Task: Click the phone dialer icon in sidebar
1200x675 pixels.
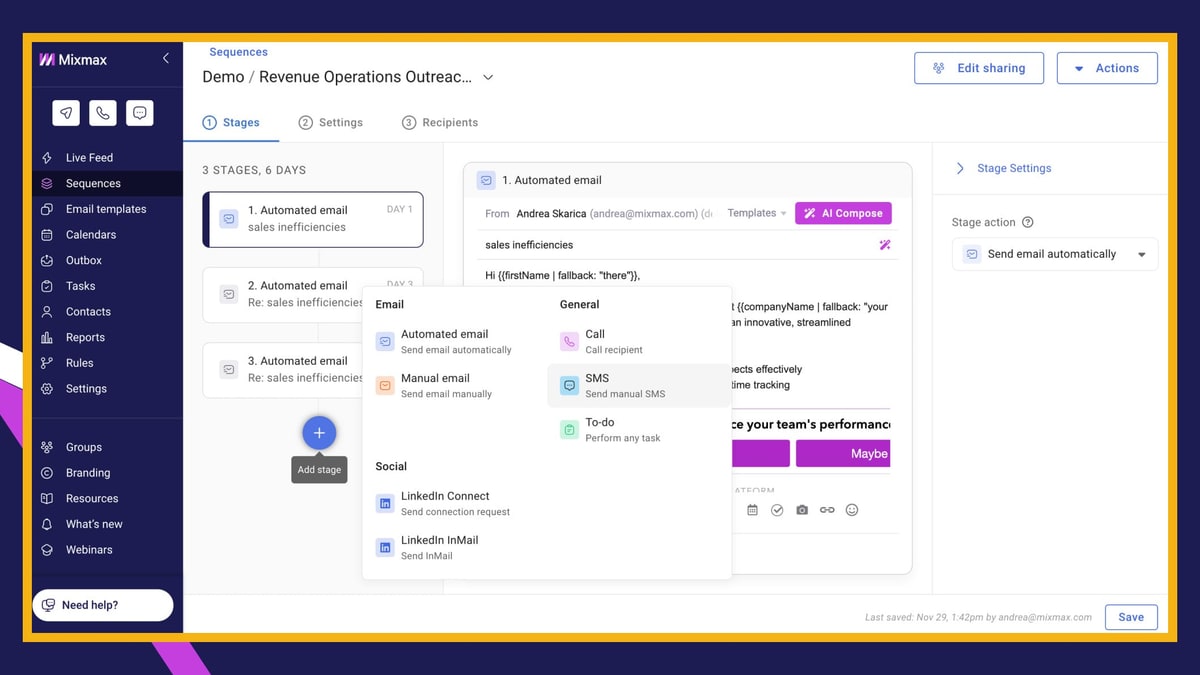Action: coord(103,113)
